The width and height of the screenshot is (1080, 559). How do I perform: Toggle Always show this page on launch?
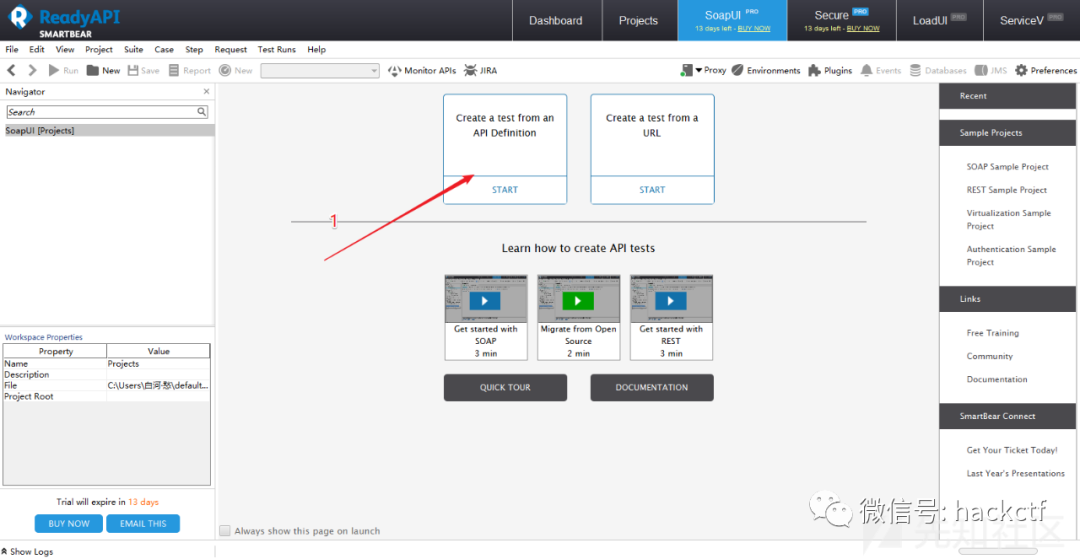pos(225,531)
